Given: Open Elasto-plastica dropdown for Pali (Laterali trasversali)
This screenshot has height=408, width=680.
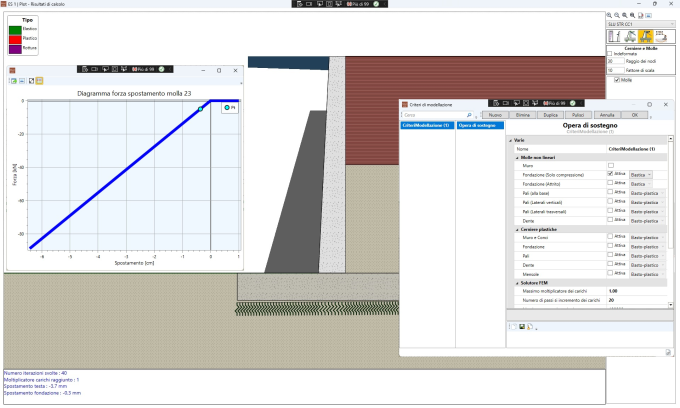Looking at the screenshot, I should pyautogui.click(x=647, y=212).
